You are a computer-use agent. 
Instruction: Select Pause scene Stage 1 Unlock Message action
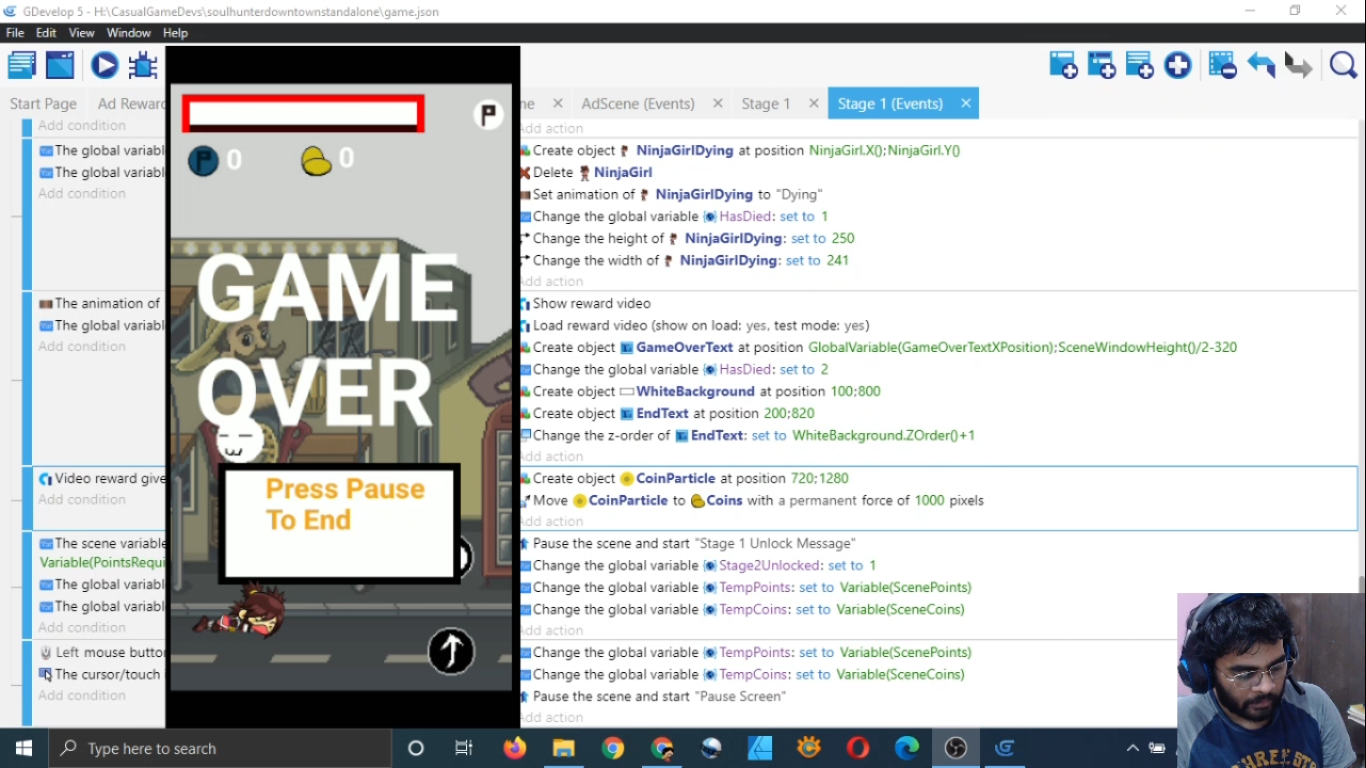[687, 543]
